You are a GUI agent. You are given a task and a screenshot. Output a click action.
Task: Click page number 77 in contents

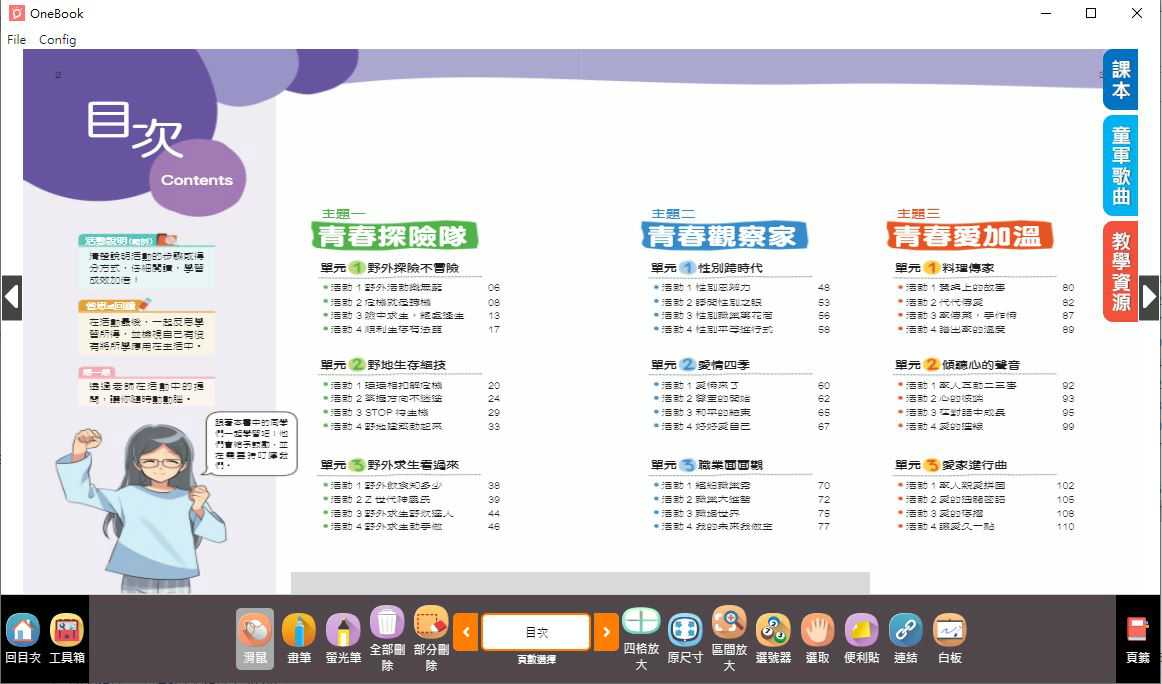point(823,526)
